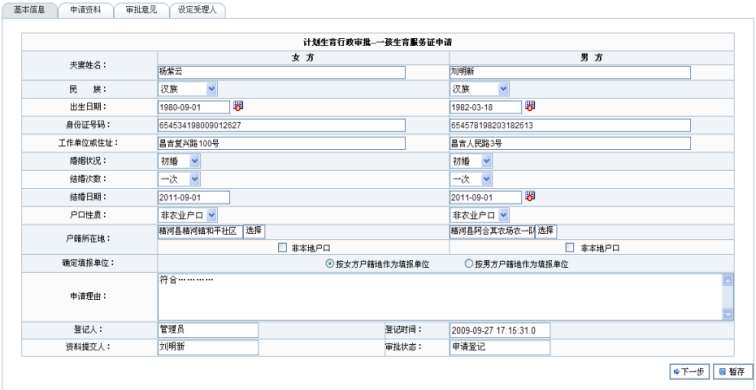Select 按女方户籍地作为填报单位 radio option
This screenshot has width=756, height=390.
[x=330, y=264]
